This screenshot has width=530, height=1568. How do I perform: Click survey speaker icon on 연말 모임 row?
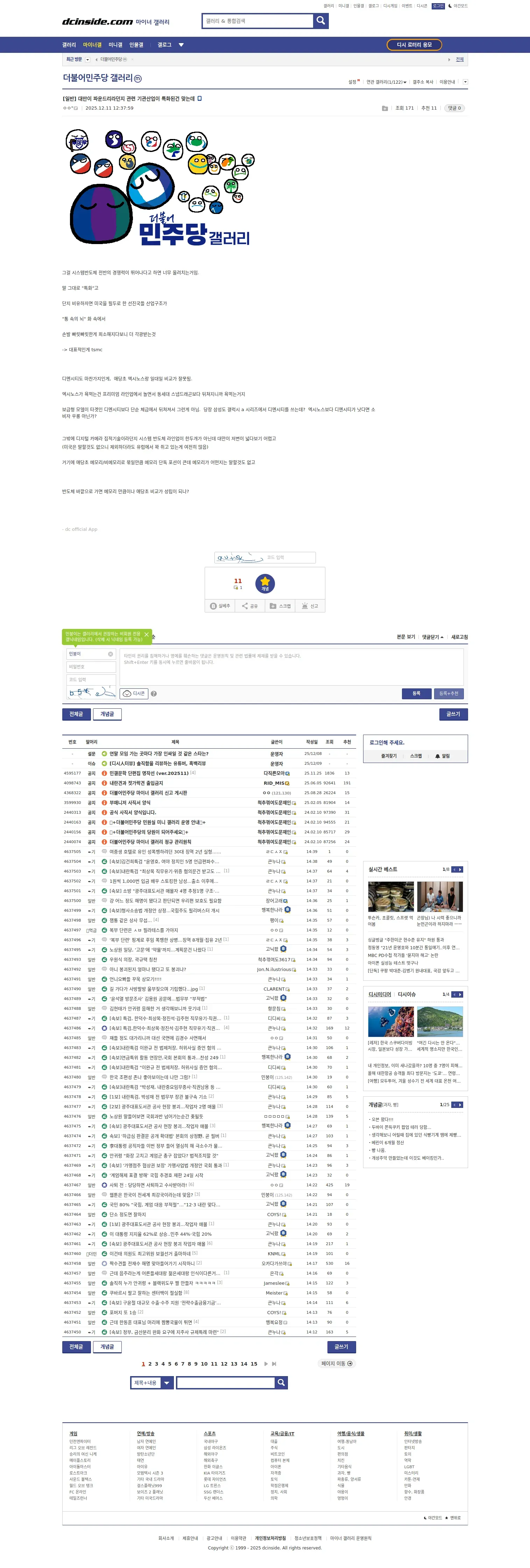coord(105,754)
